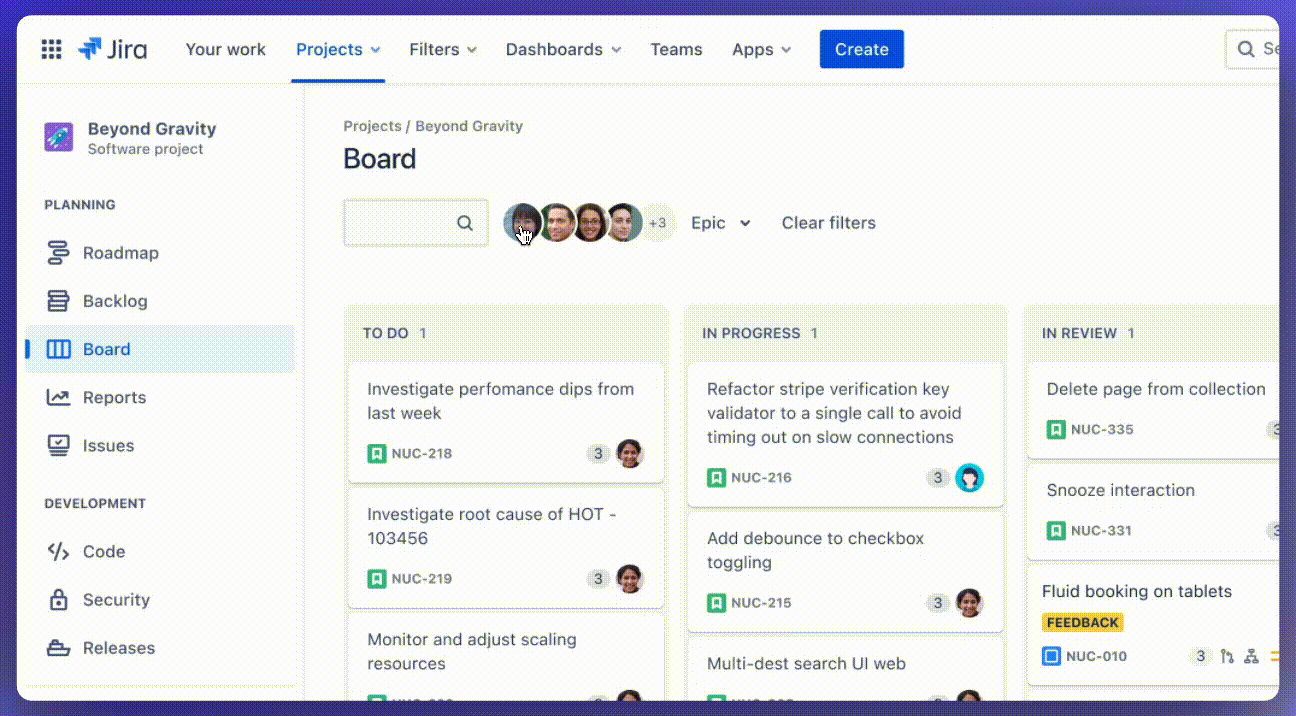The width and height of the screenshot is (1296, 716).
Task: Click the assignee avatar on the NUC-219 card
Action: [x=629, y=578]
